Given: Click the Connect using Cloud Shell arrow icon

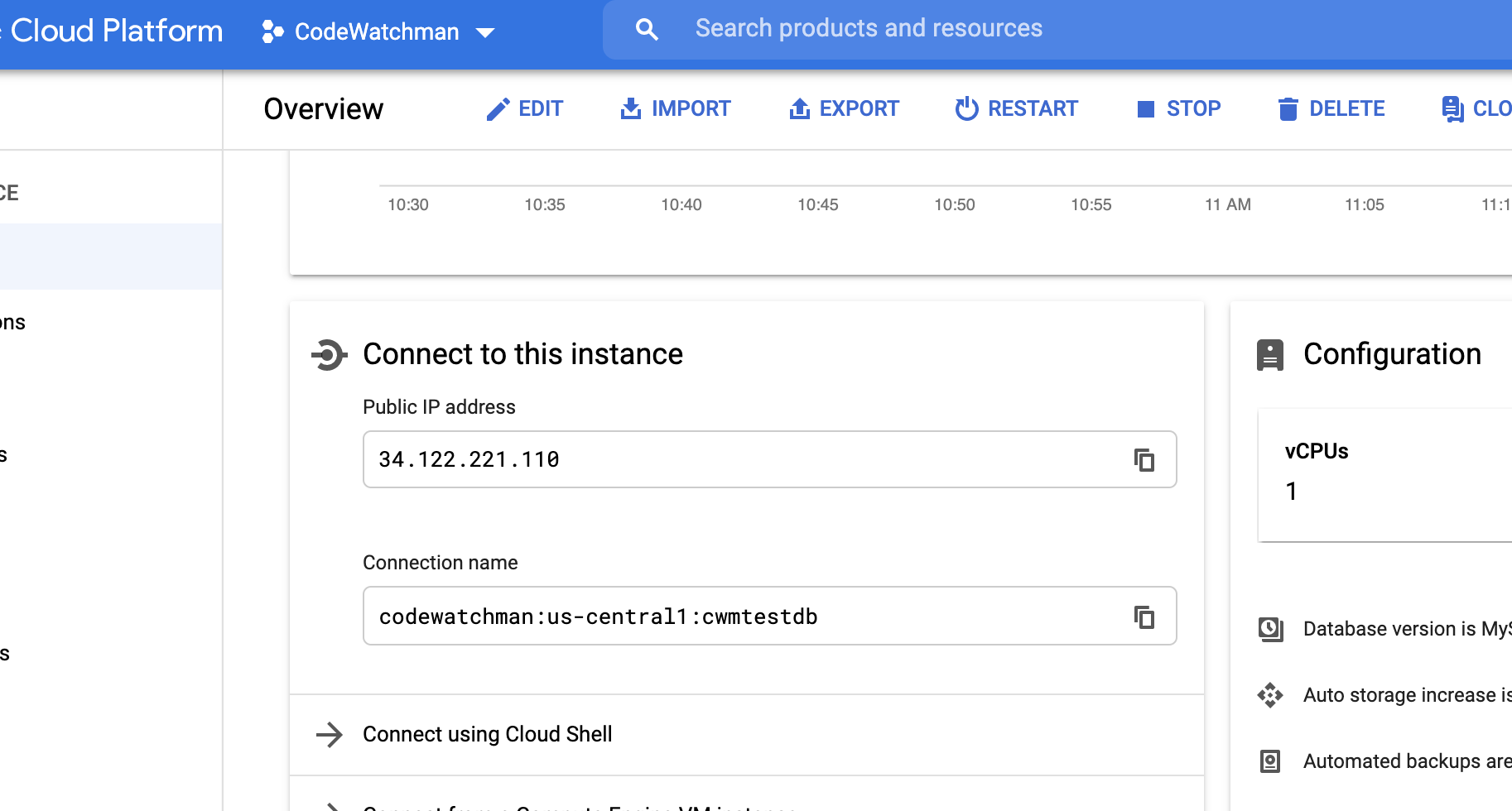Looking at the screenshot, I should coord(330,734).
